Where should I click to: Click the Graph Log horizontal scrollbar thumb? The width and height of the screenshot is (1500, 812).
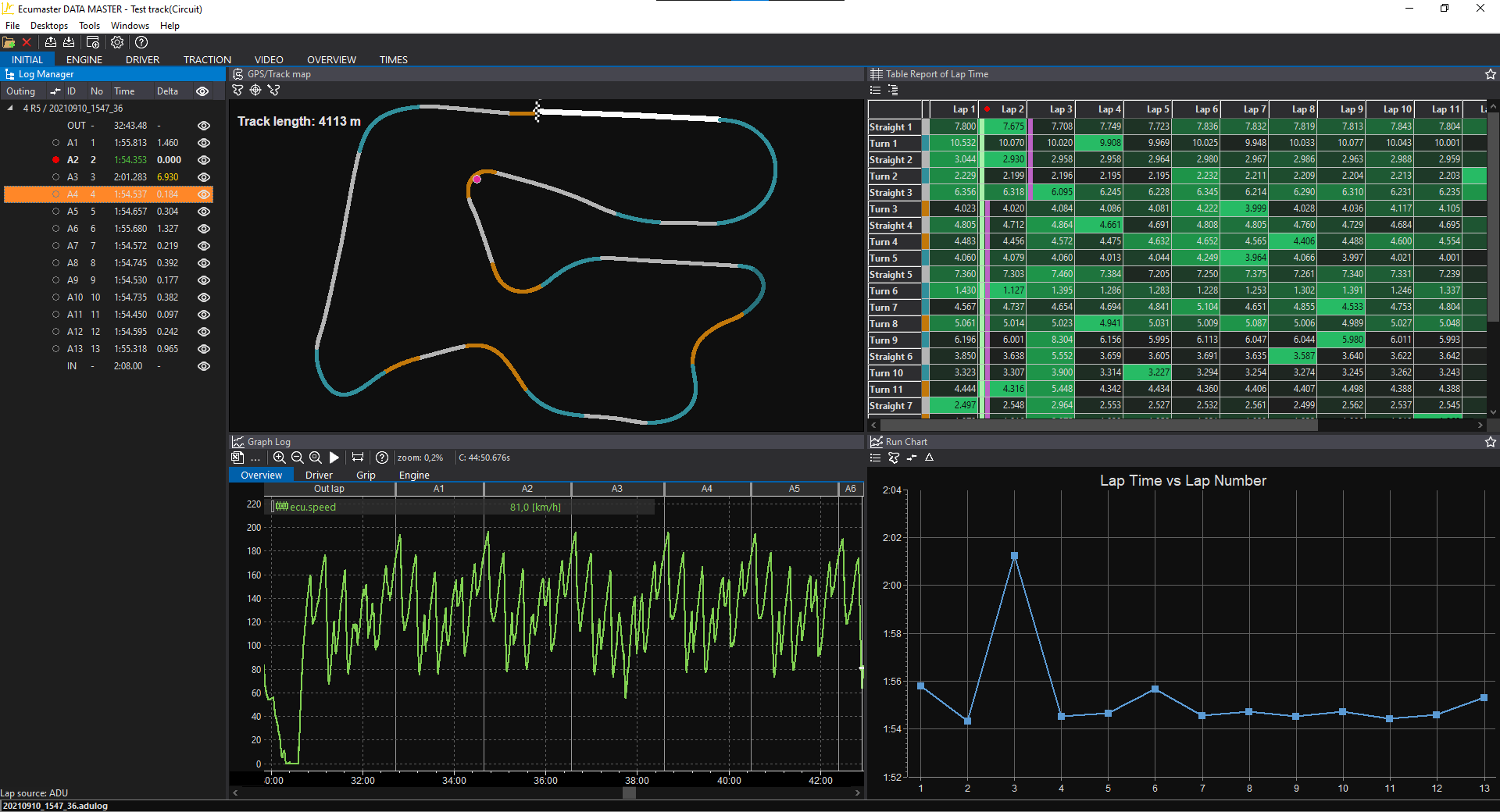[629, 792]
